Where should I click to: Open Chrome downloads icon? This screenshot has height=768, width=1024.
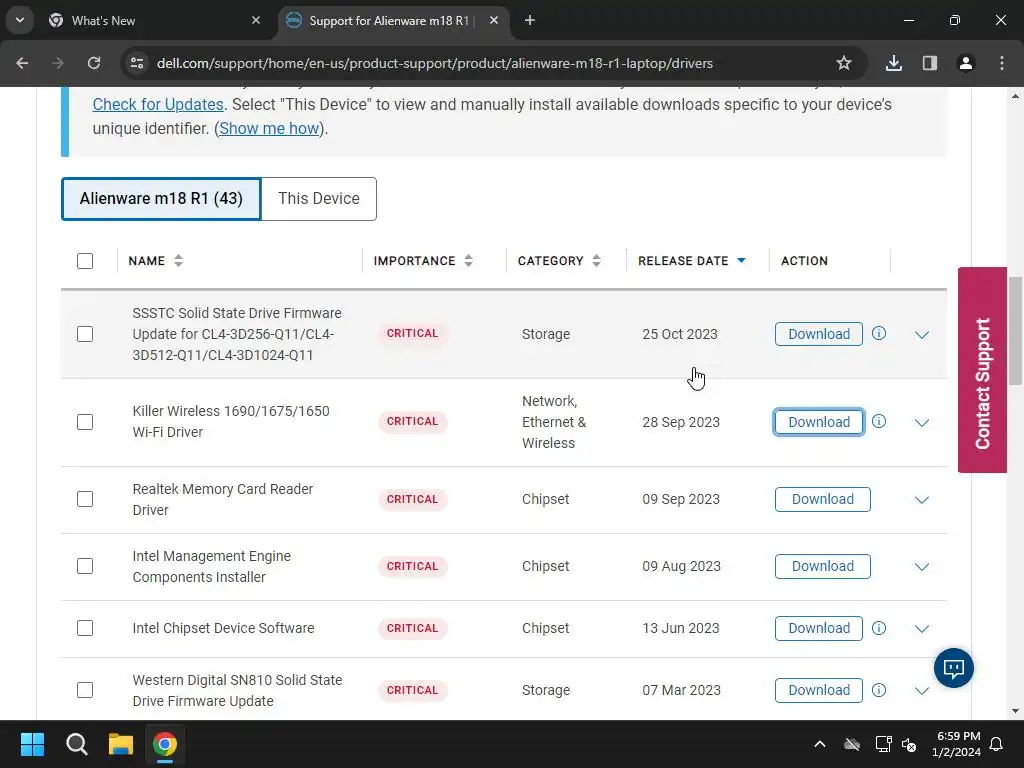[894, 63]
